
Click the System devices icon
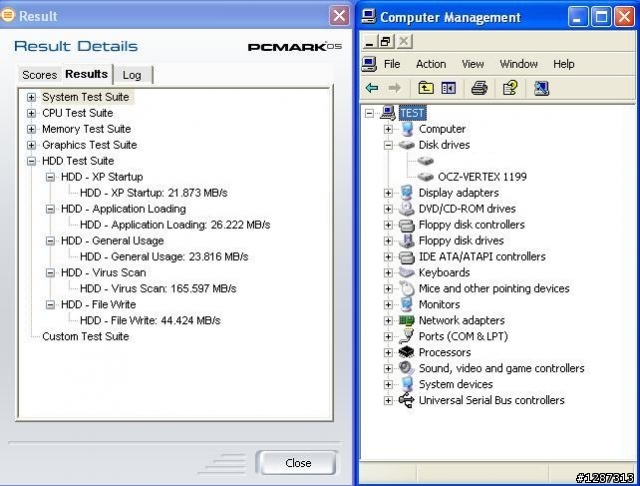pyautogui.click(x=407, y=384)
